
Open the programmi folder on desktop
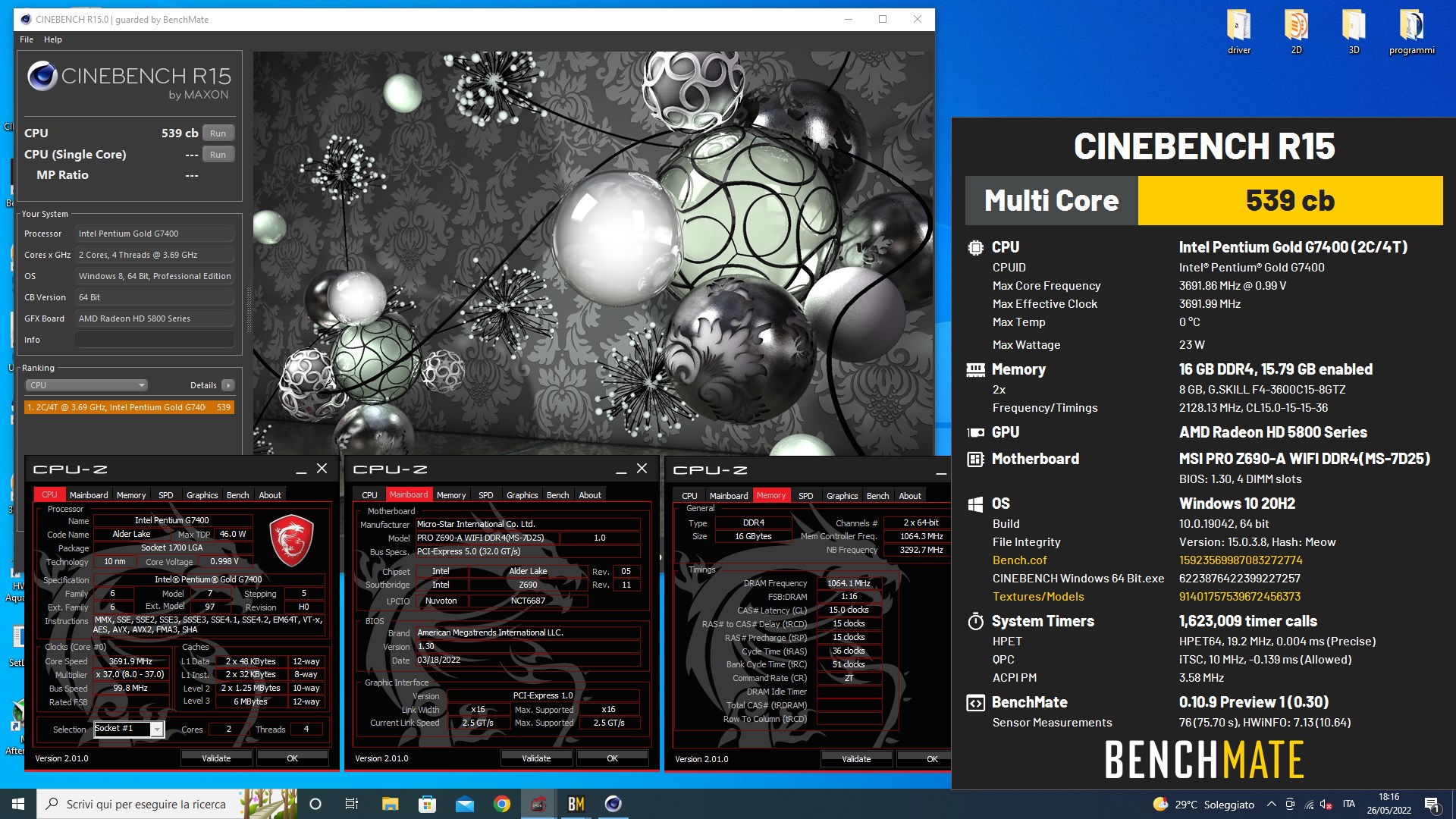(x=1411, y=32)
